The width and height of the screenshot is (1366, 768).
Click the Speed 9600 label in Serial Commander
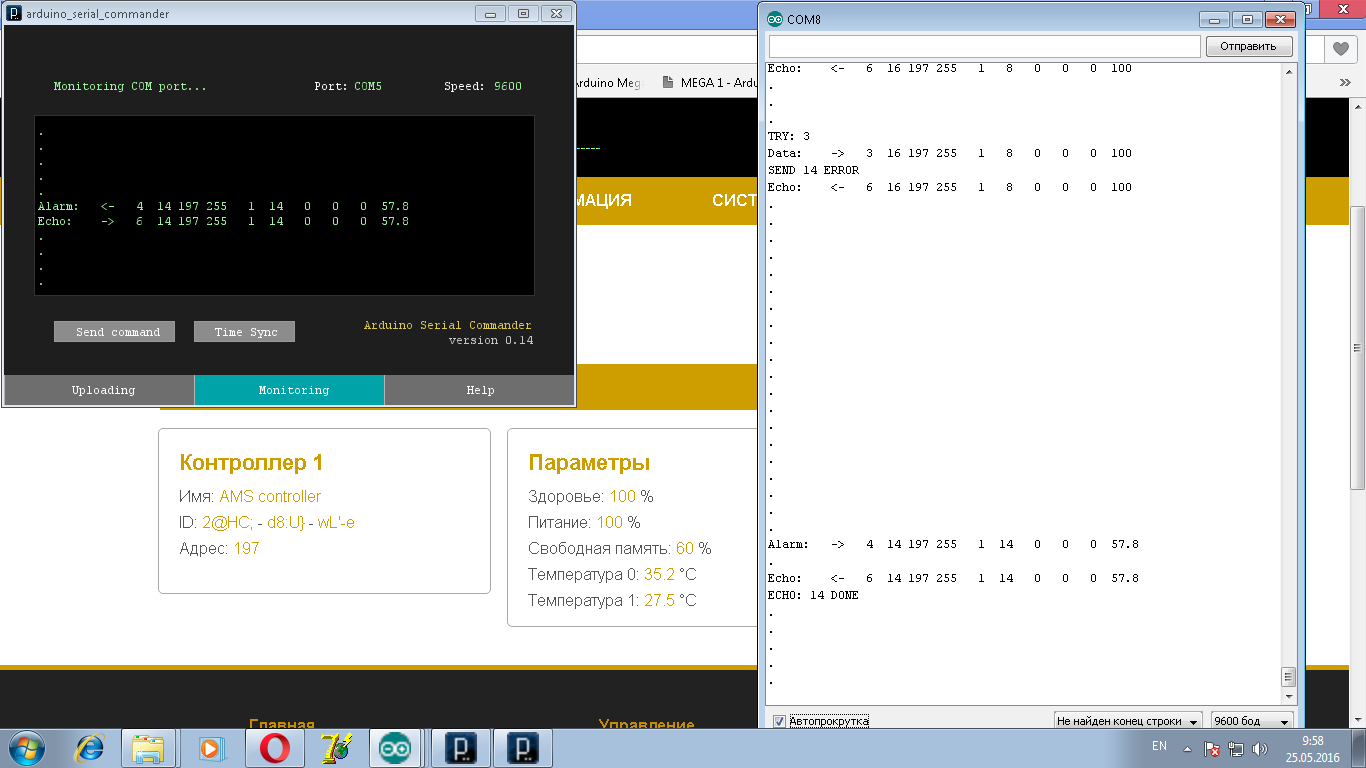pyautogui.click(x=483, y=87)
